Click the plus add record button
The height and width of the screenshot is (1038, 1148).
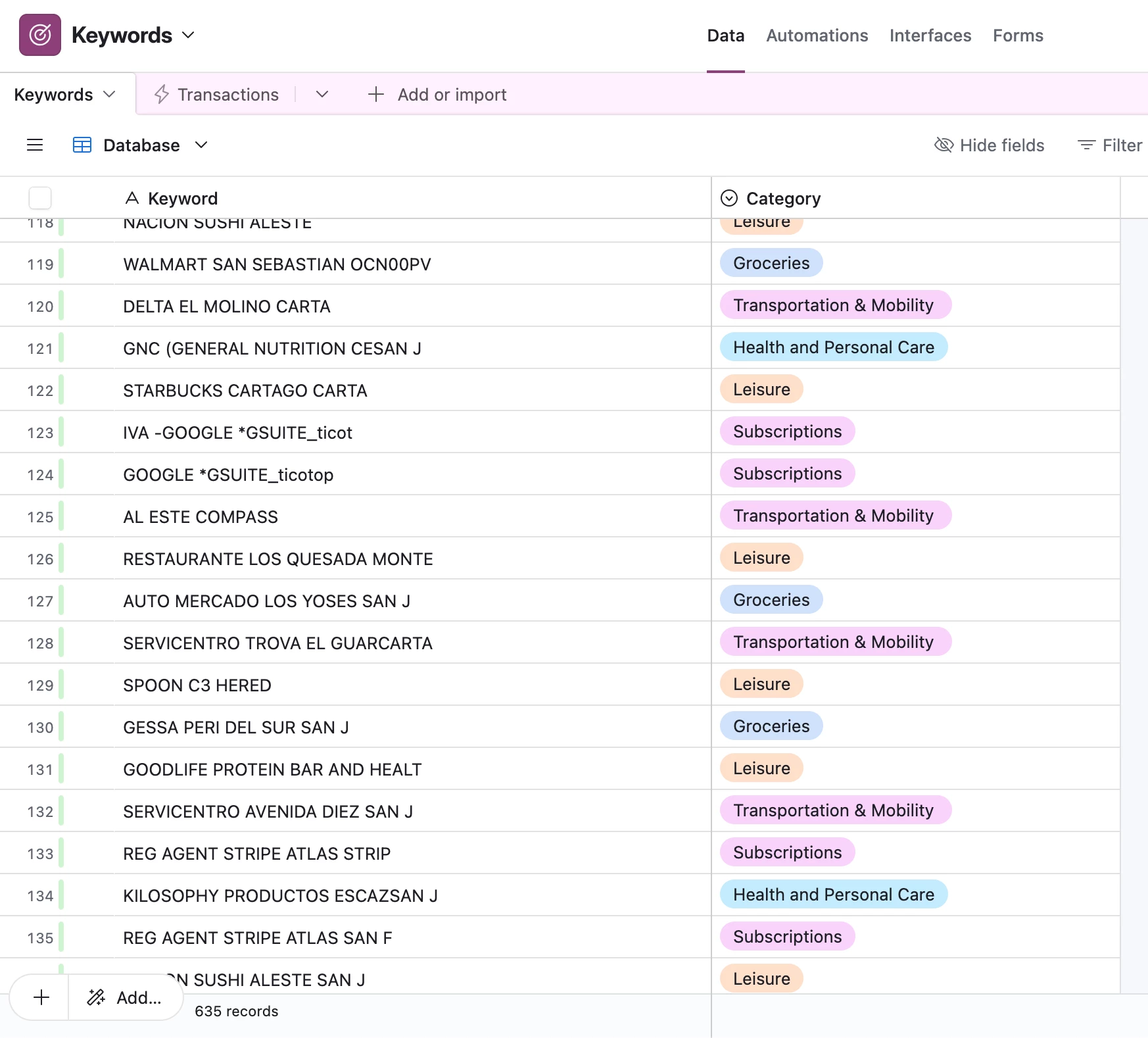click(41, 997)
